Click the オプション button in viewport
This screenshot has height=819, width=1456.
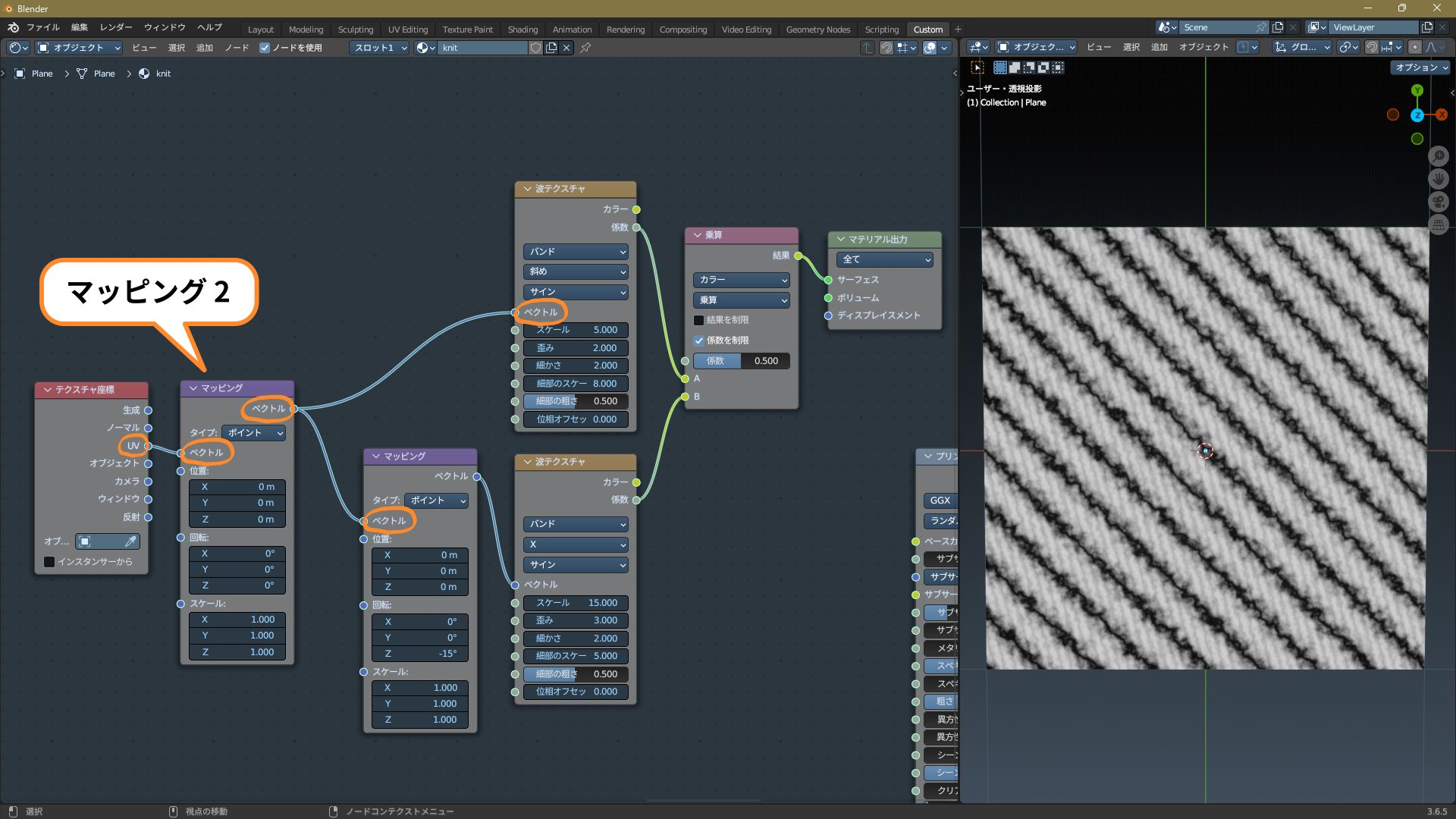(1420, 67)
